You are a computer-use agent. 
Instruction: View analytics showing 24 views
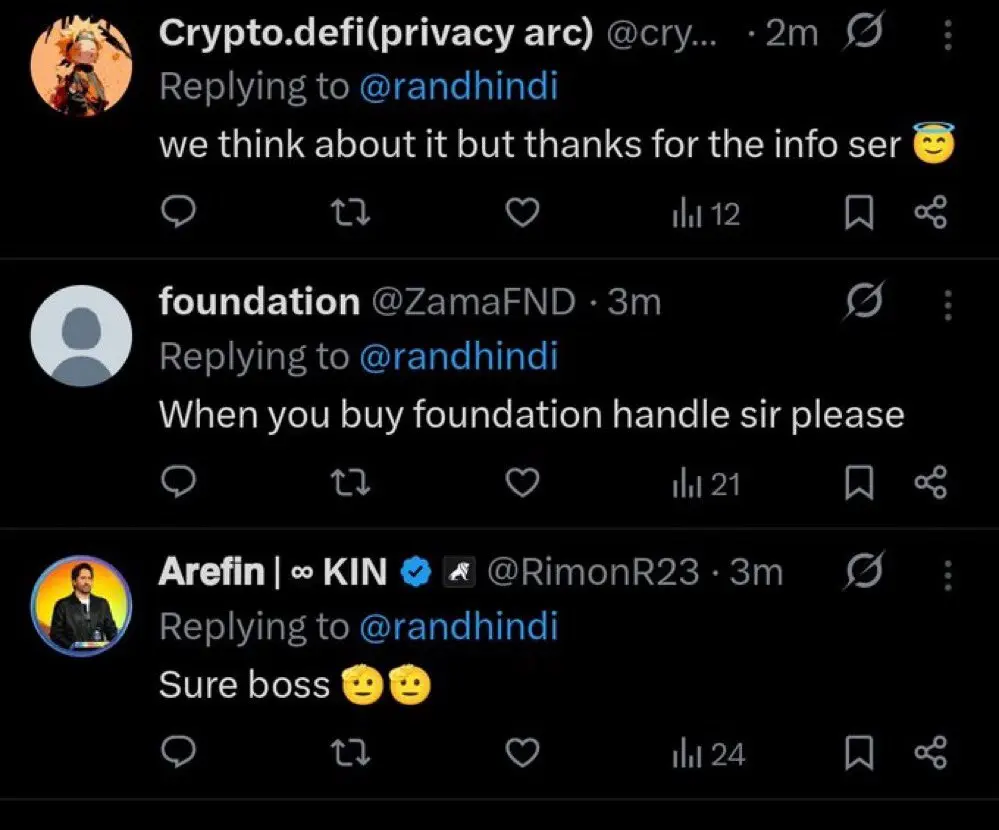point(708,755)
